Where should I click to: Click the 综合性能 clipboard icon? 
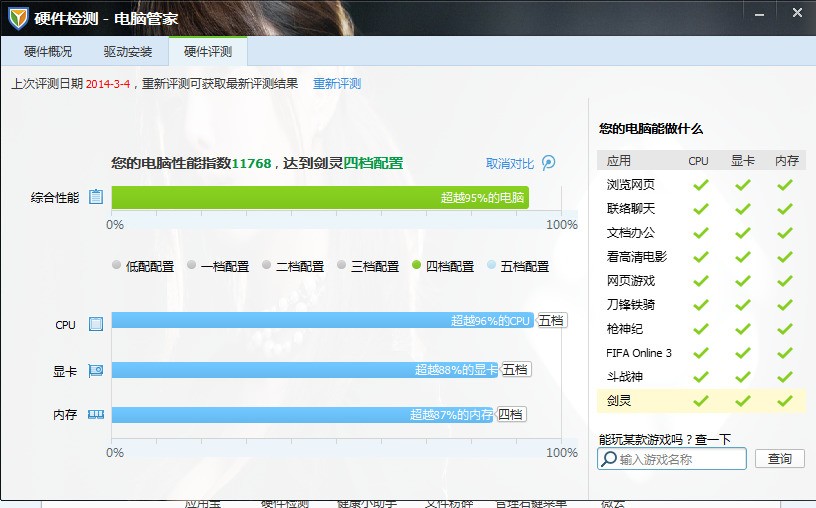click(96, 197)
